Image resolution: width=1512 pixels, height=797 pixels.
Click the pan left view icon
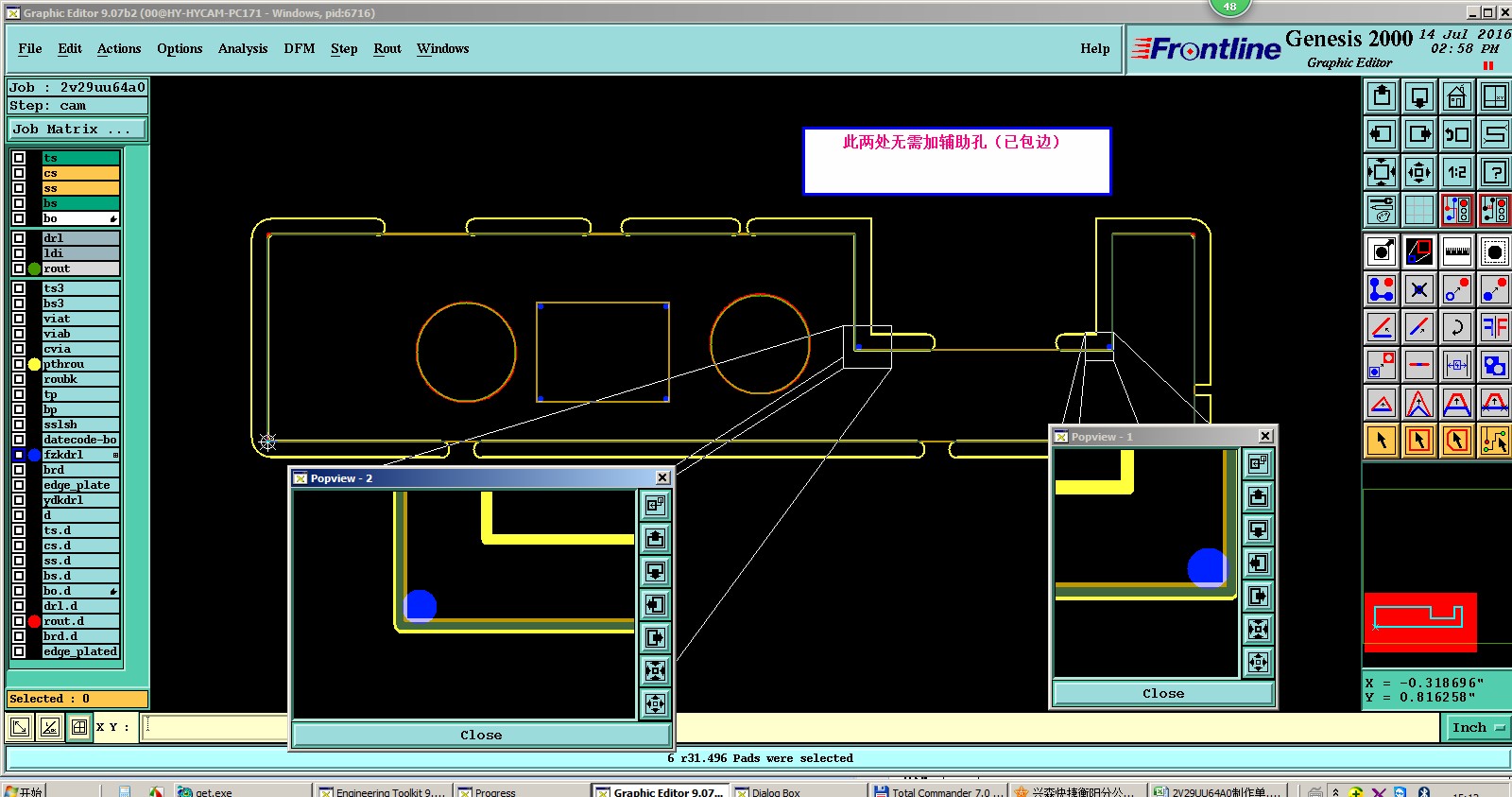[x=1382, y=134]
